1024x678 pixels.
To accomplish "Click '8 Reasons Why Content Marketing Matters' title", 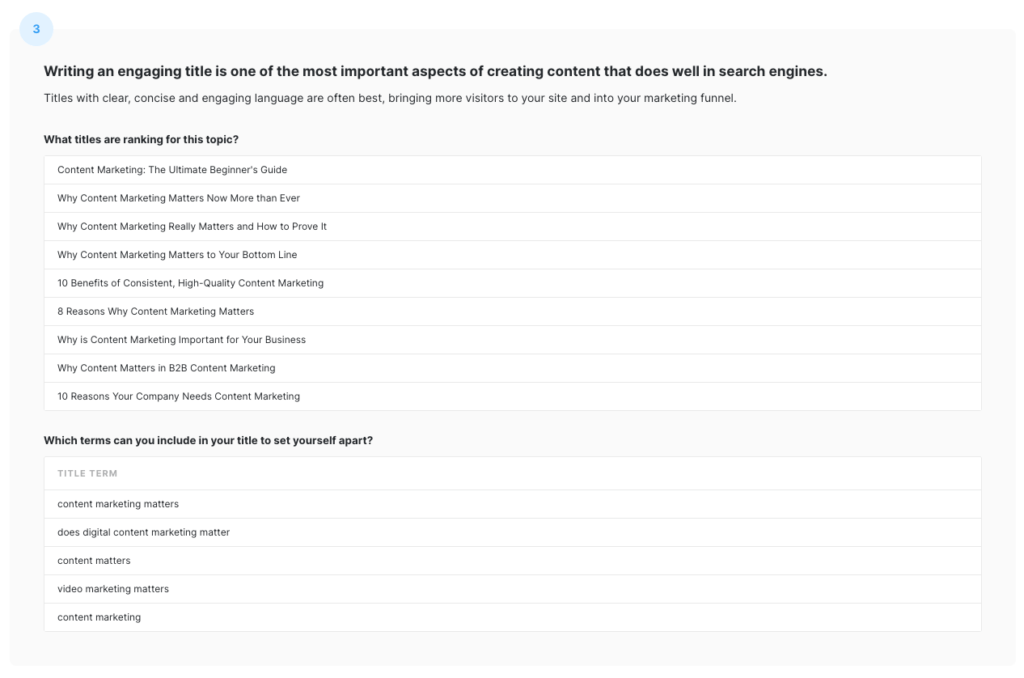I will coord(155,311).
